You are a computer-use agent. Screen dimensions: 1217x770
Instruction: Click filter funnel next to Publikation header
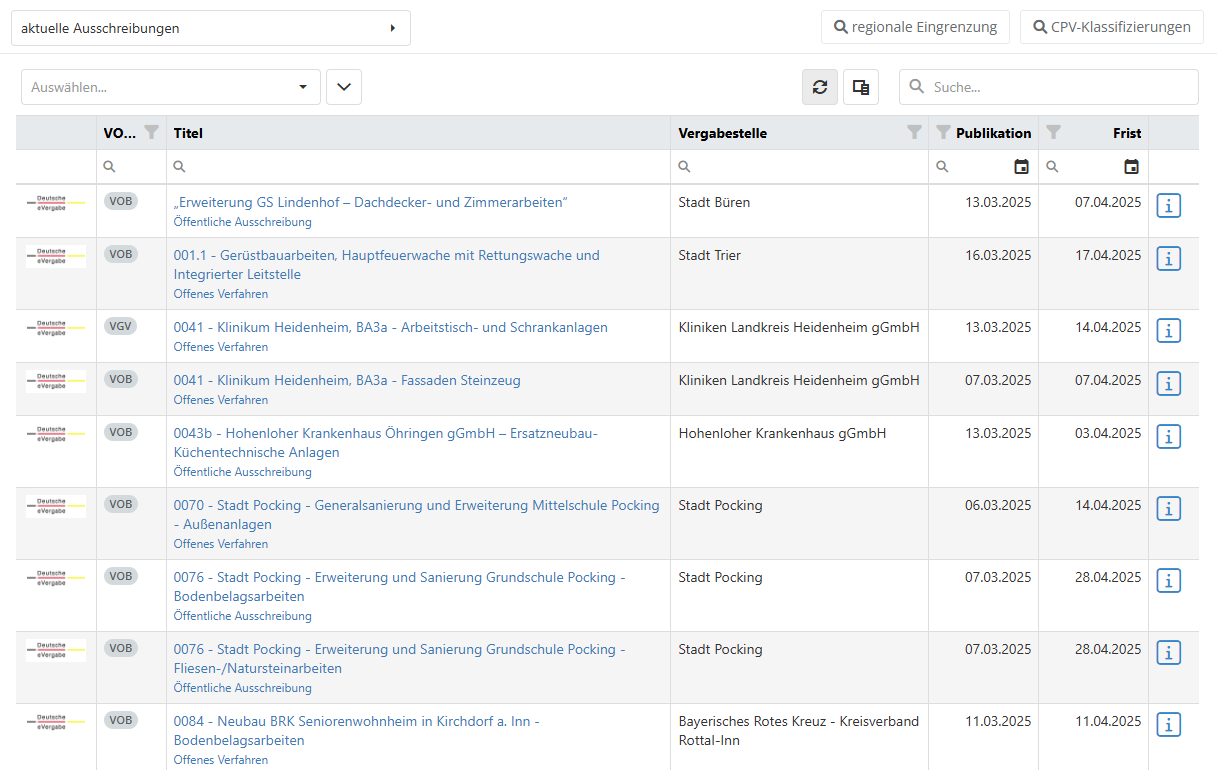(943, 132)
